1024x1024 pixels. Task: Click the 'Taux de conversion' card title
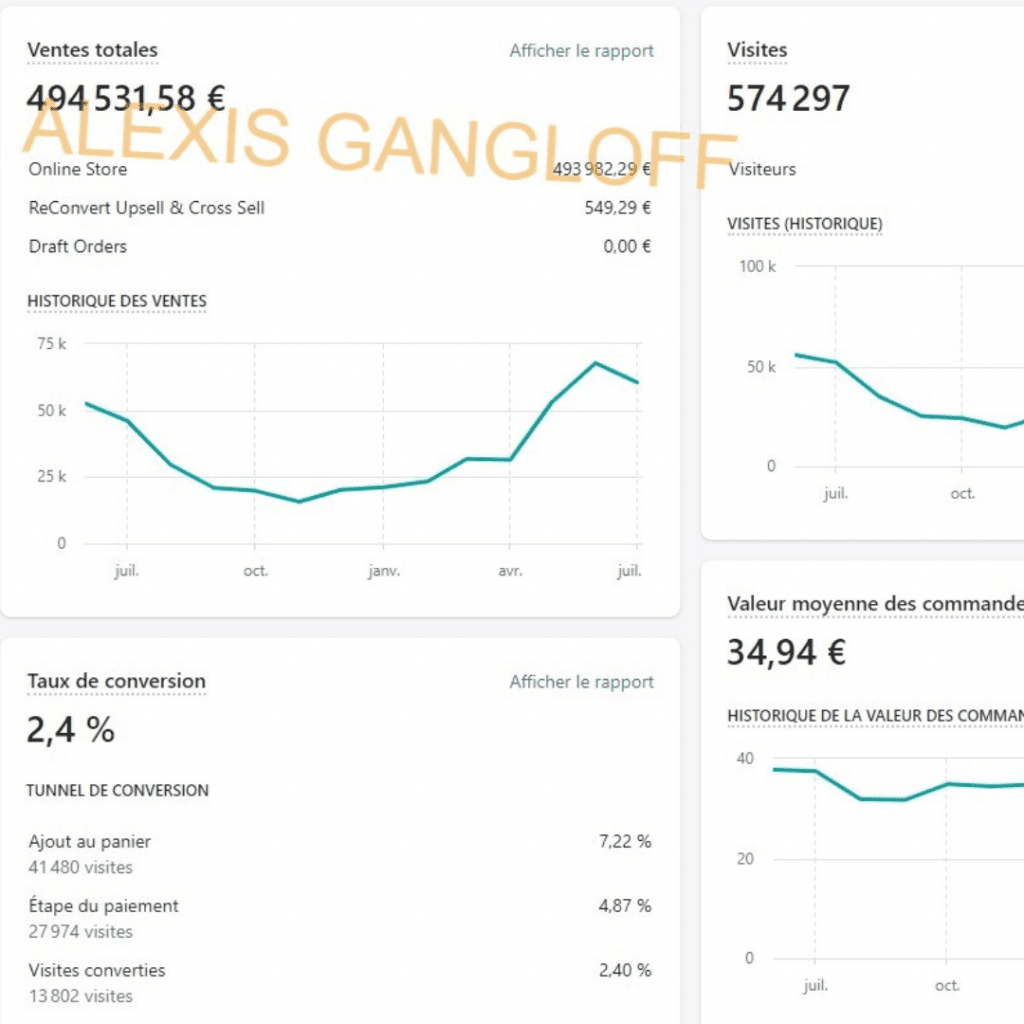(x=116, y=680)
